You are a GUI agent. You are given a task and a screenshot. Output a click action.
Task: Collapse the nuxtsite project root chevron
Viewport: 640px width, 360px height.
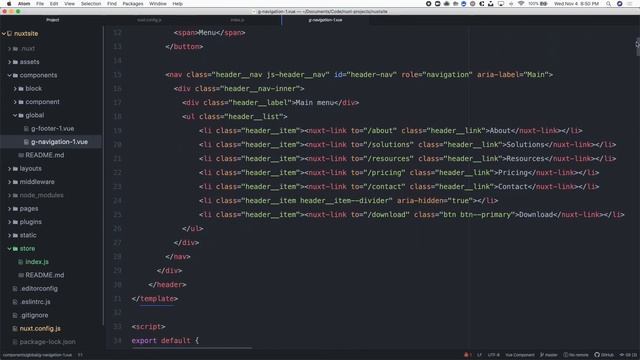click(x=4, y=33)
